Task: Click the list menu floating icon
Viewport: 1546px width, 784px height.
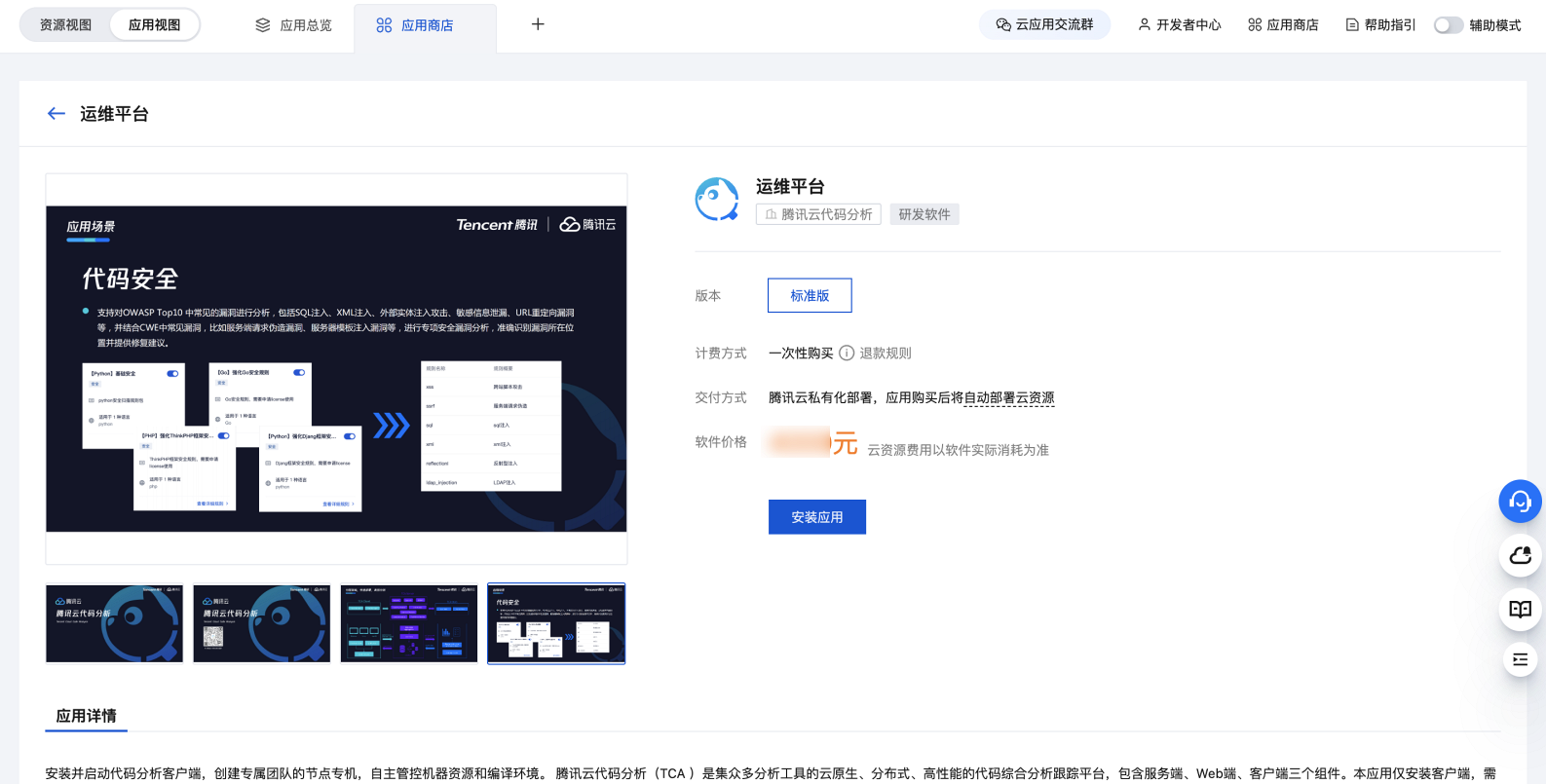Action: click(1520, 660)
